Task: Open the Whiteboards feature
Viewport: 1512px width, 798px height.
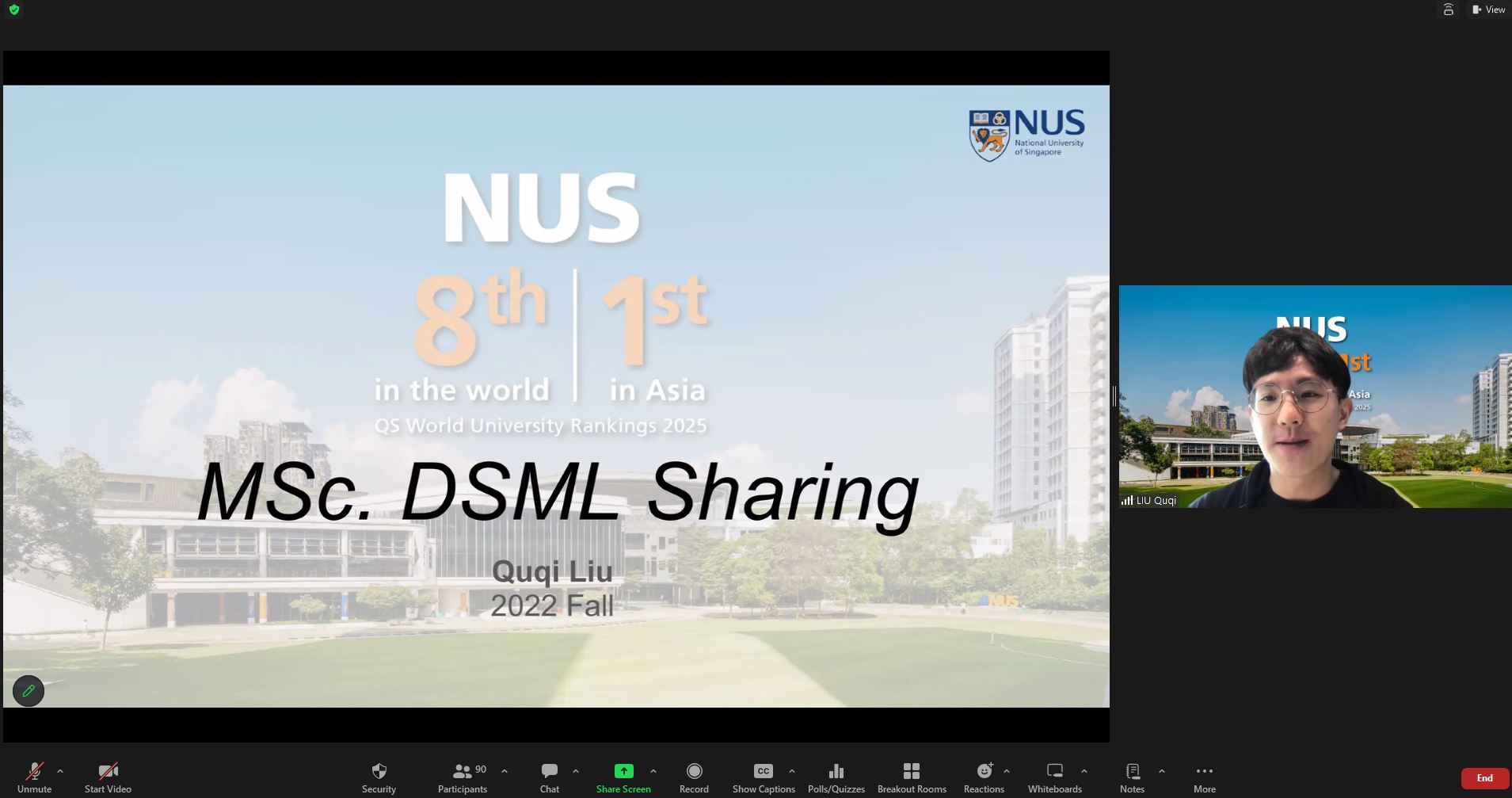Action: click(1054, 776)
